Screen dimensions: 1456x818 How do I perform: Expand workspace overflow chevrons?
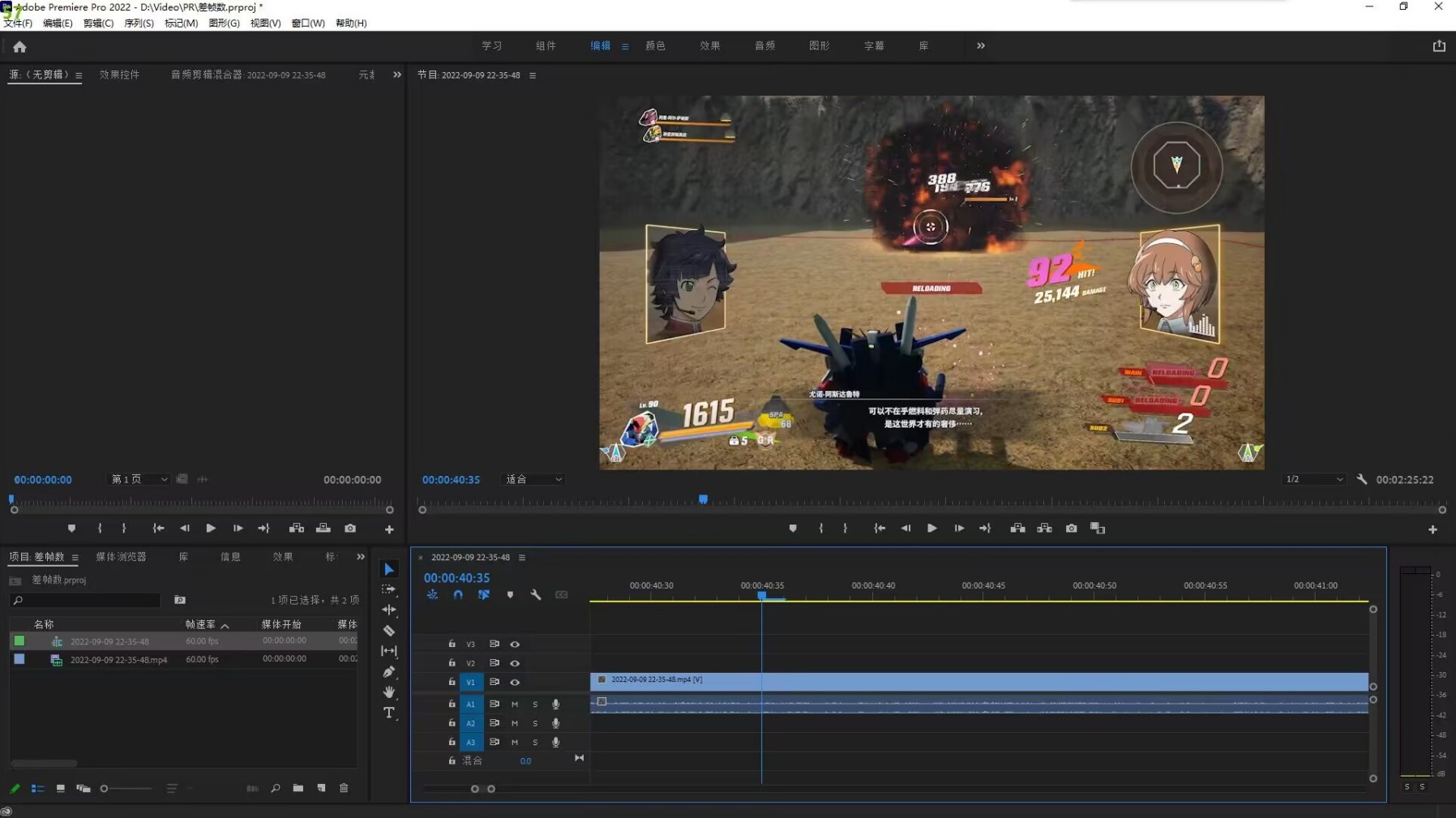981,46
